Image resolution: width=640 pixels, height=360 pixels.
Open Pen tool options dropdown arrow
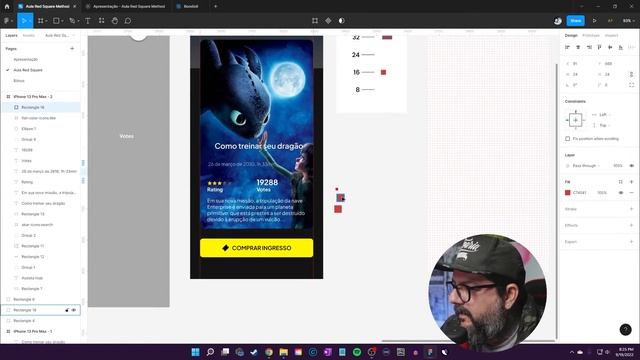pos(78,21)
